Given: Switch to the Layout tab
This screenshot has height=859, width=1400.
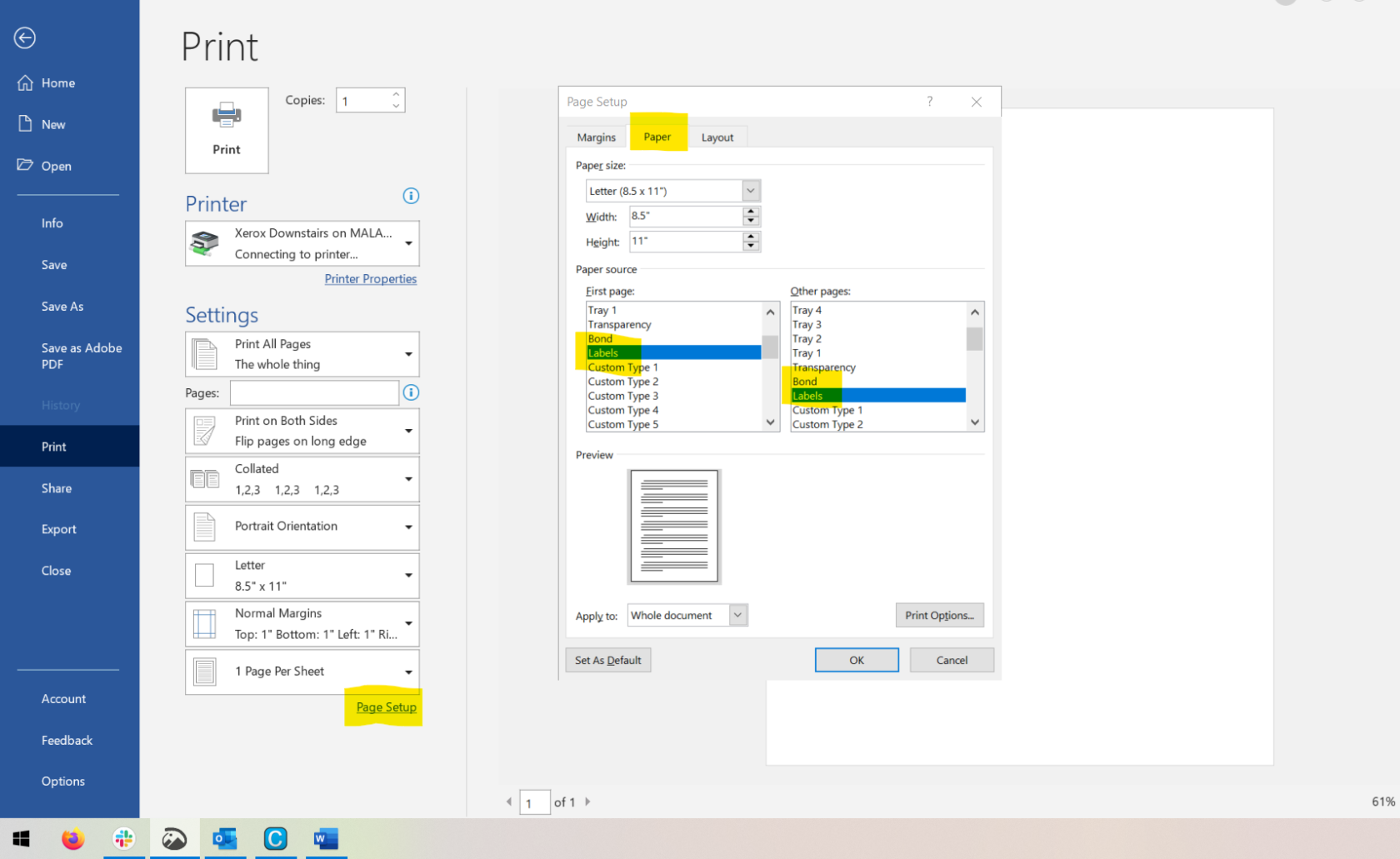Looking at the screenshot, I should 717,137.
